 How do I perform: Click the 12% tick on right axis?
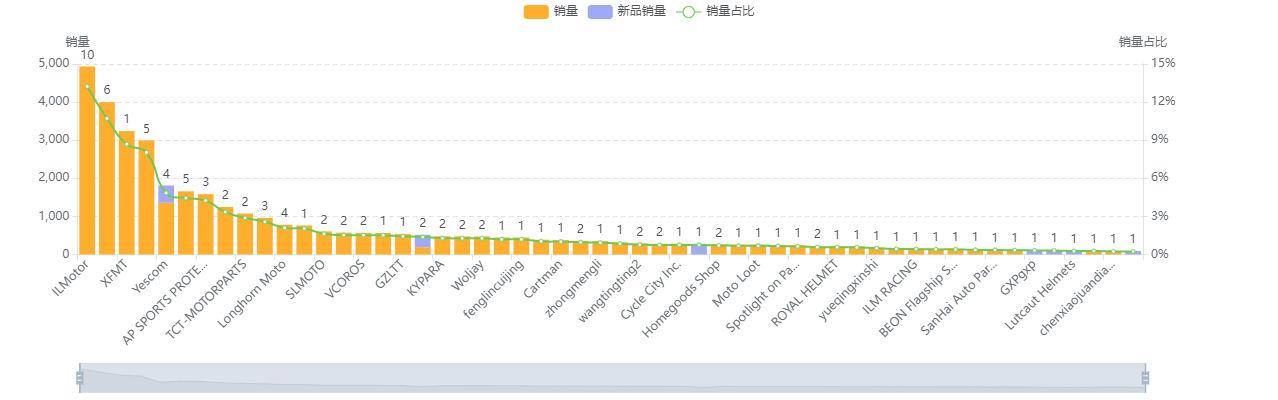[1162, 101]
